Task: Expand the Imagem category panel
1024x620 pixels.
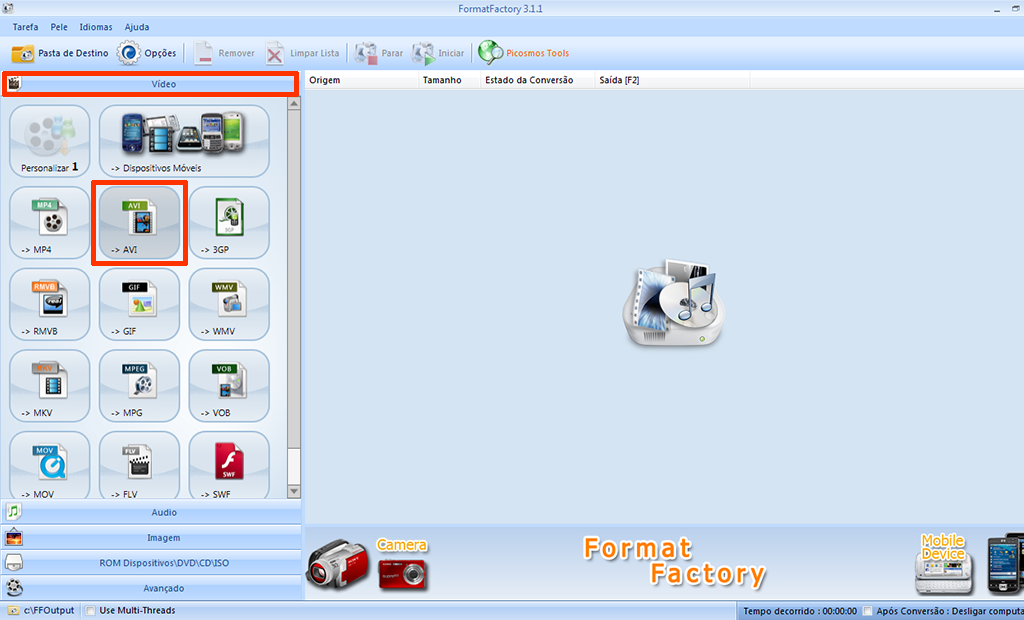Action: [151, 538]
